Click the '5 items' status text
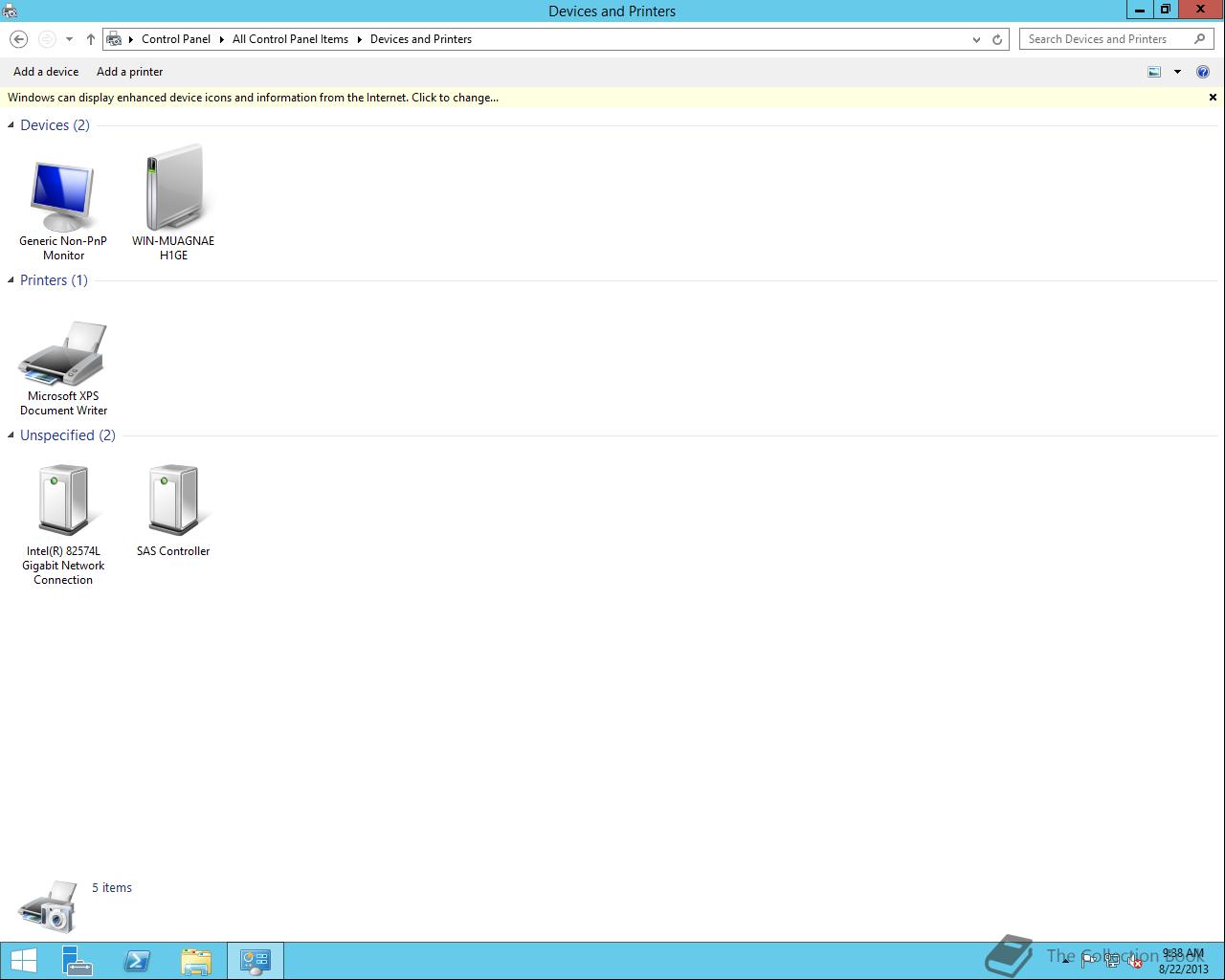This screenshot has height=980, width=1225. 112,888
